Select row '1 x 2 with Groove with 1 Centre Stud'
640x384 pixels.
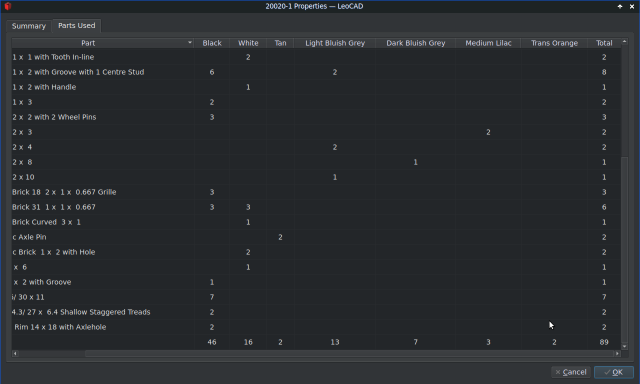click(x=316, y=72)
